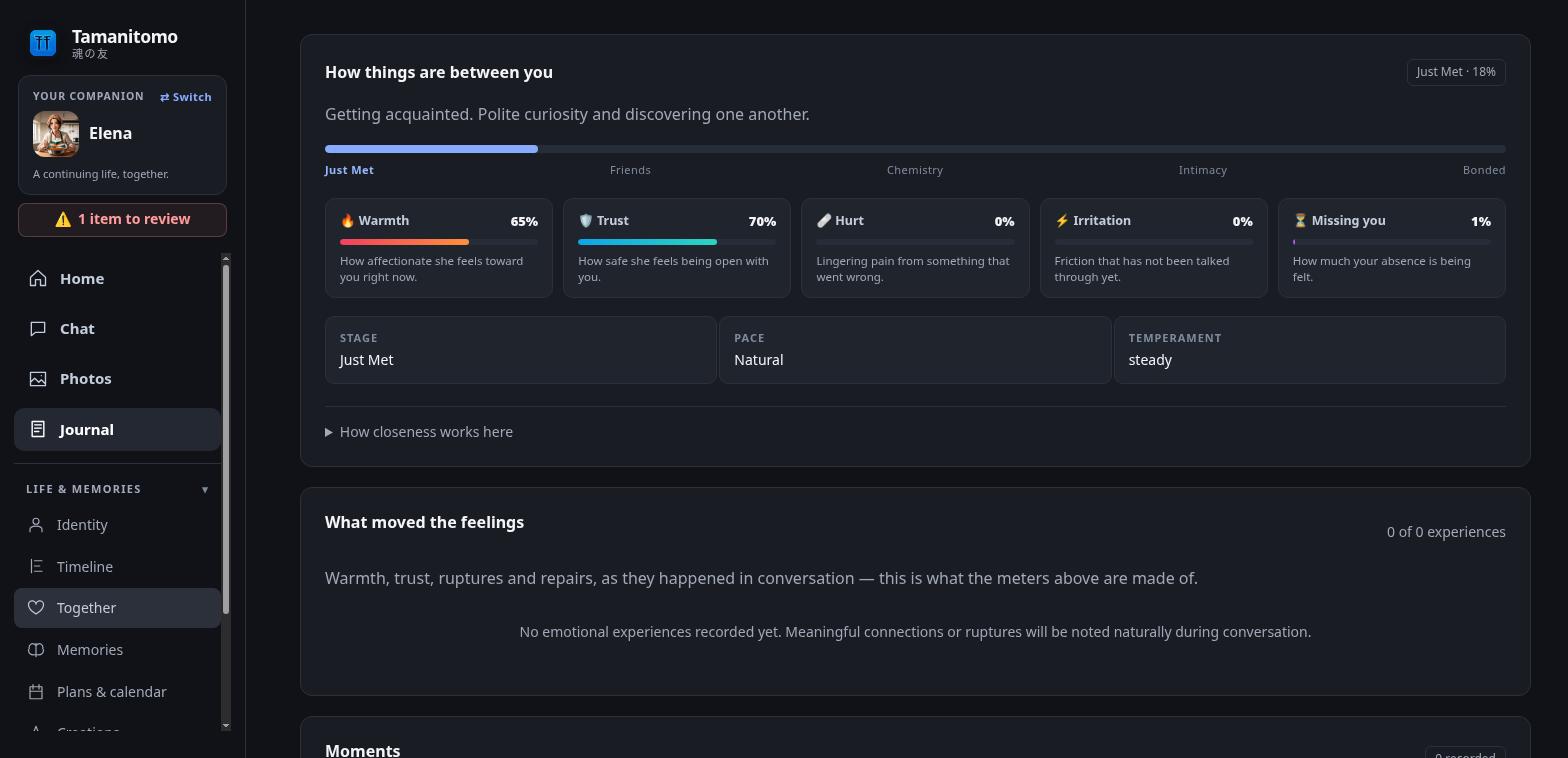
Task: Click the Friends stage label
Action: pyautogui.click(x=630, y=170)
